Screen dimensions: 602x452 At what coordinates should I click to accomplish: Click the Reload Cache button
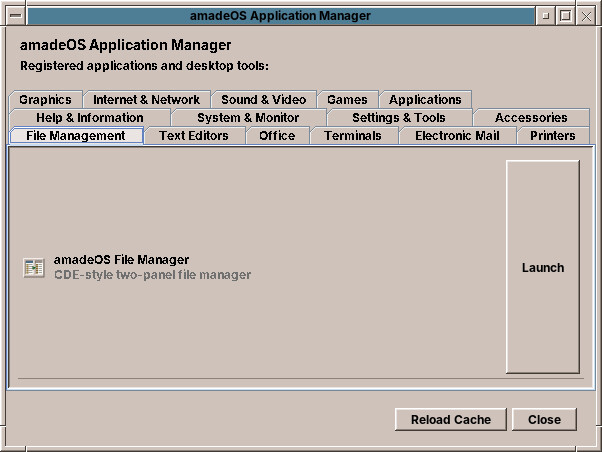click(x=451, y=419)
